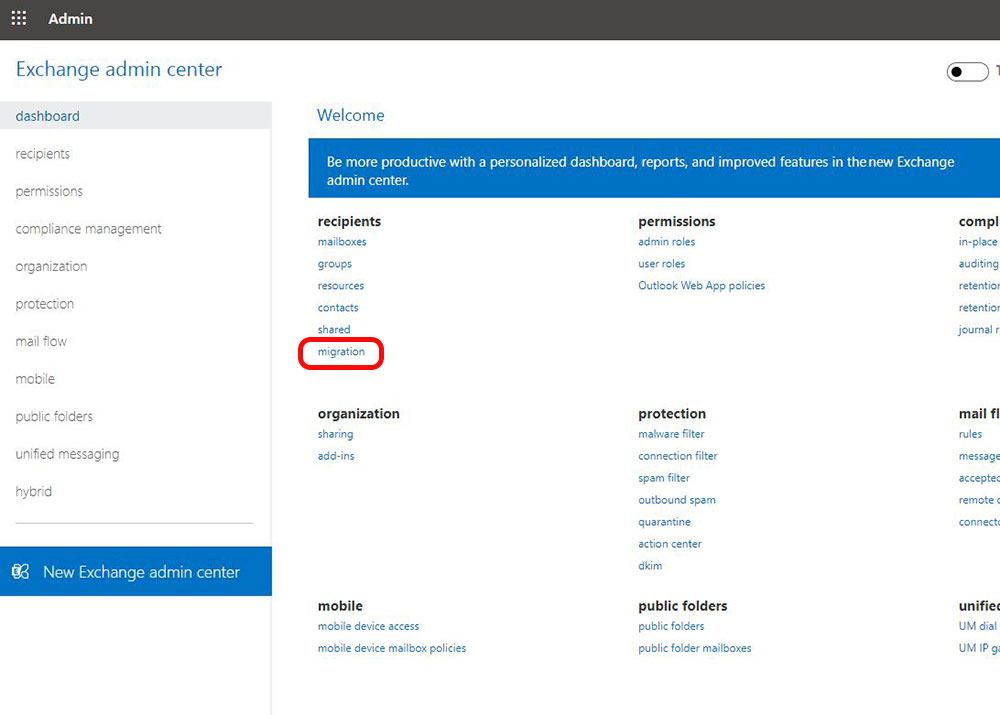Open the outbound spam link

677,500
